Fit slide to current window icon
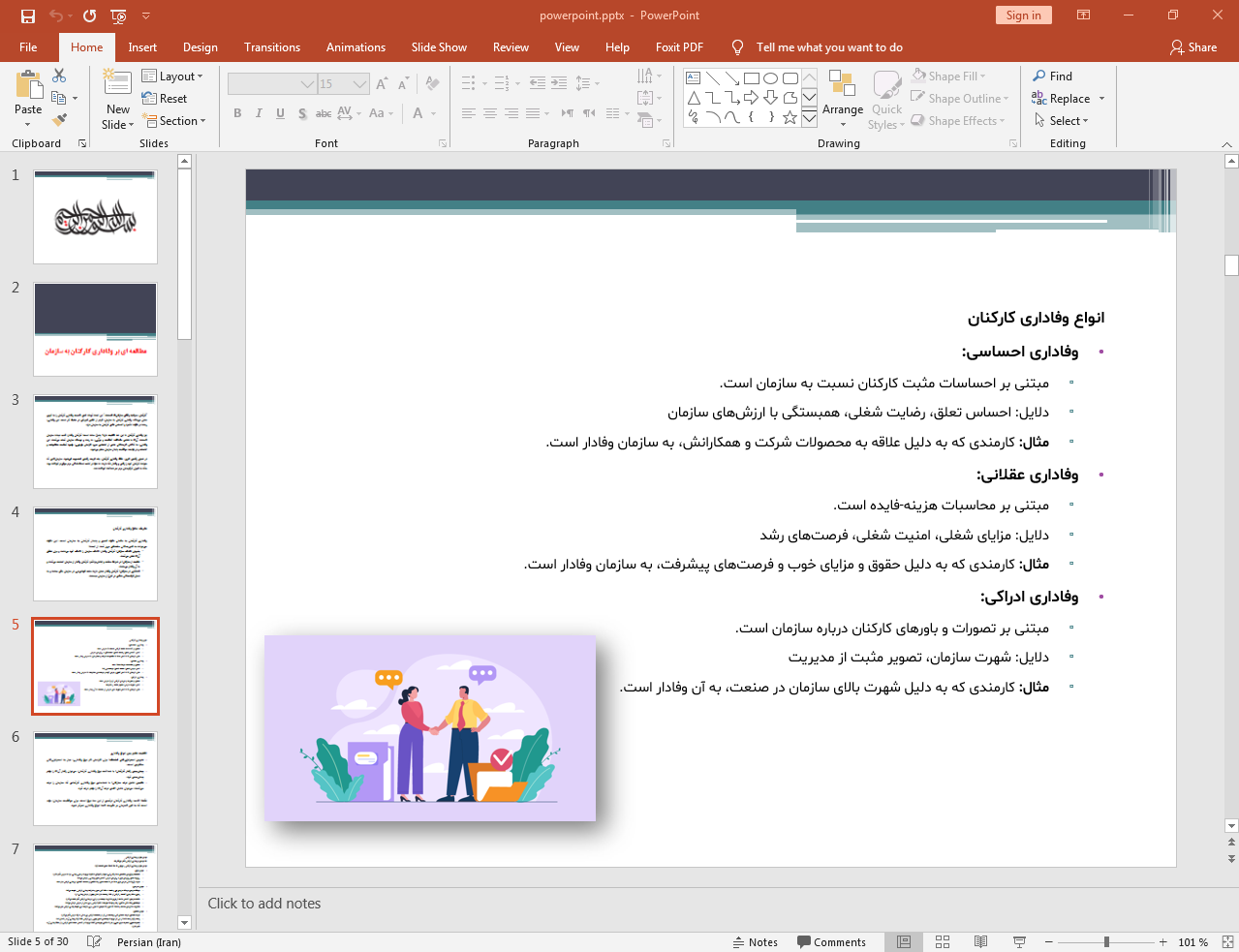This screenshot has width=1239, height=952. coord(1227,941)
